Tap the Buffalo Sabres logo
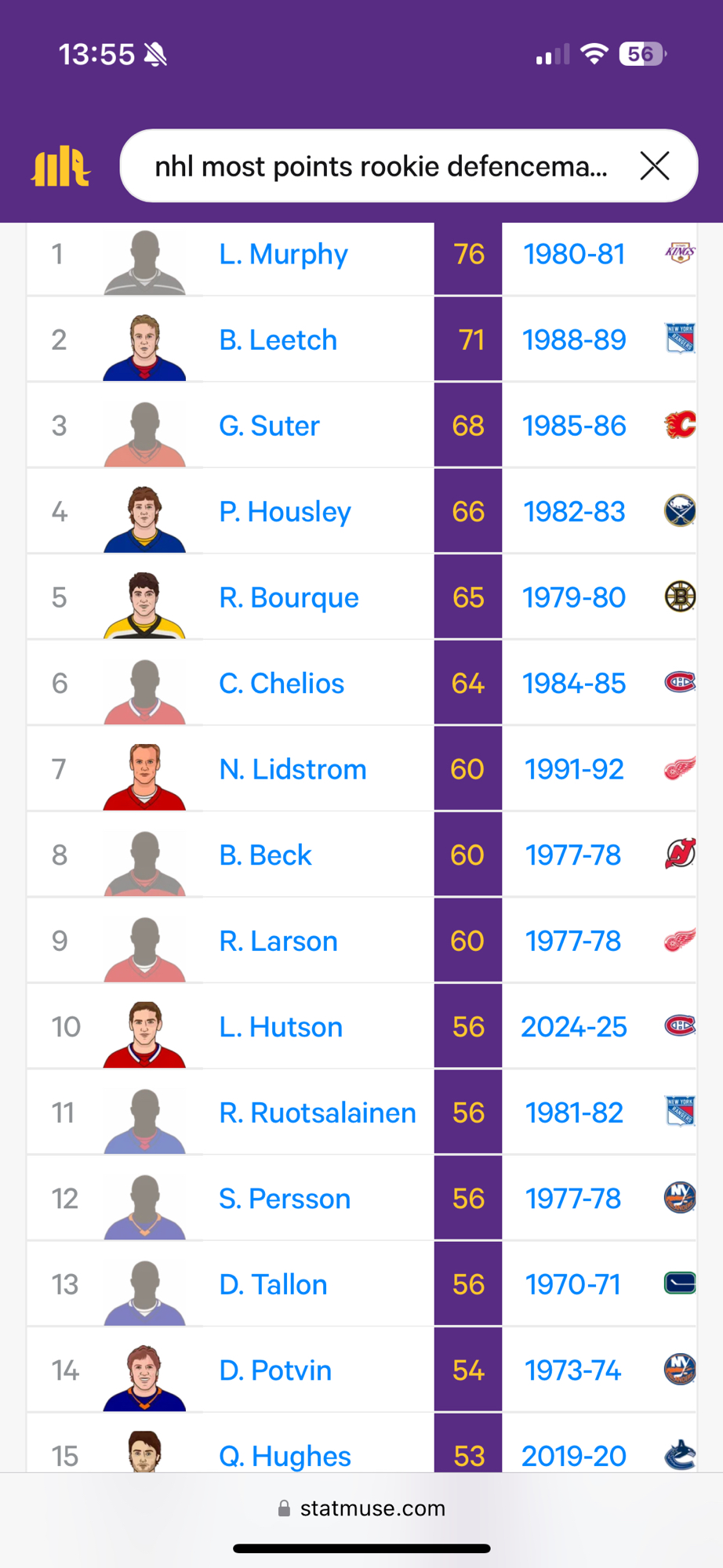 tap(679, 511)
